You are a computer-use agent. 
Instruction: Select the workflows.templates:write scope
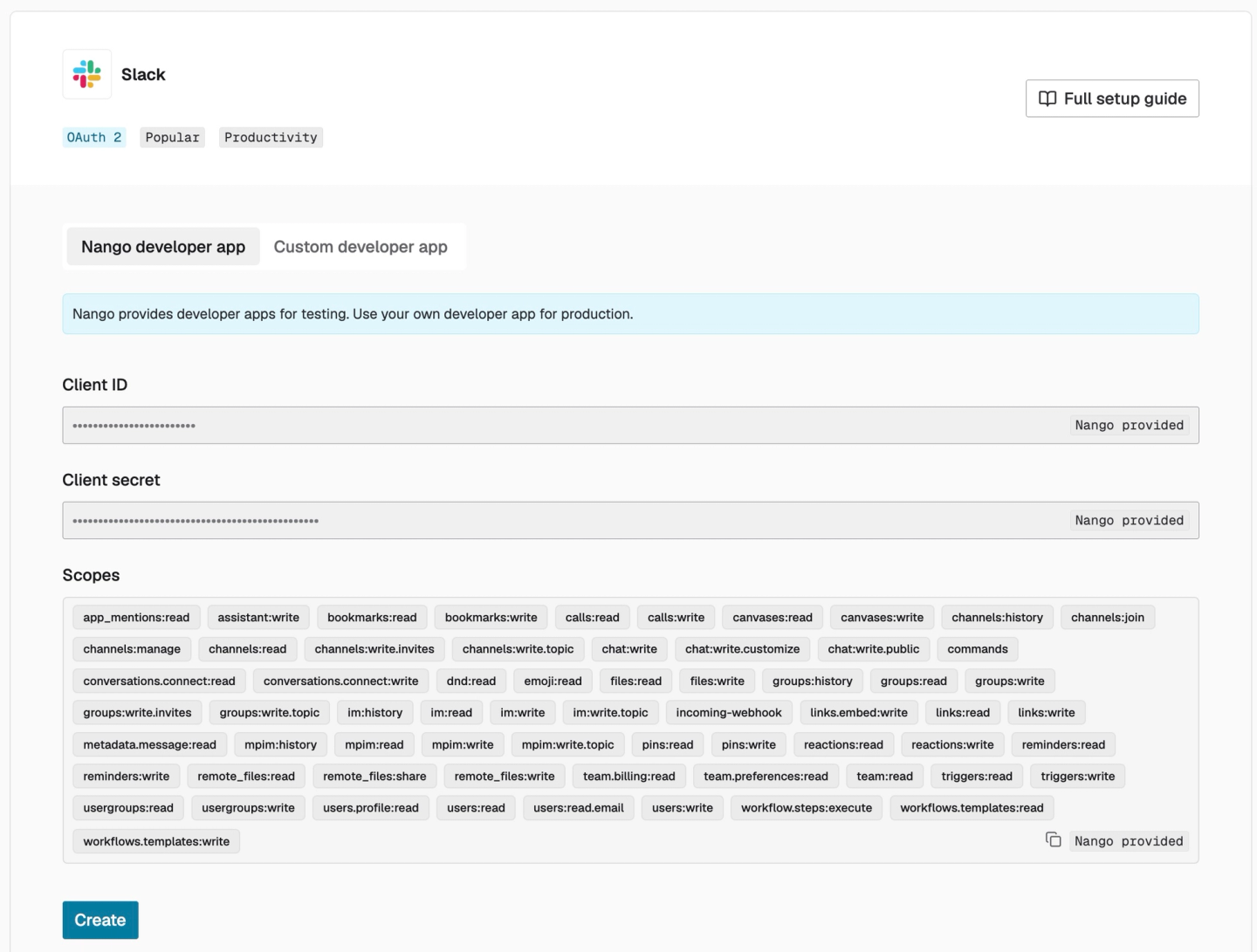(156, 841)
